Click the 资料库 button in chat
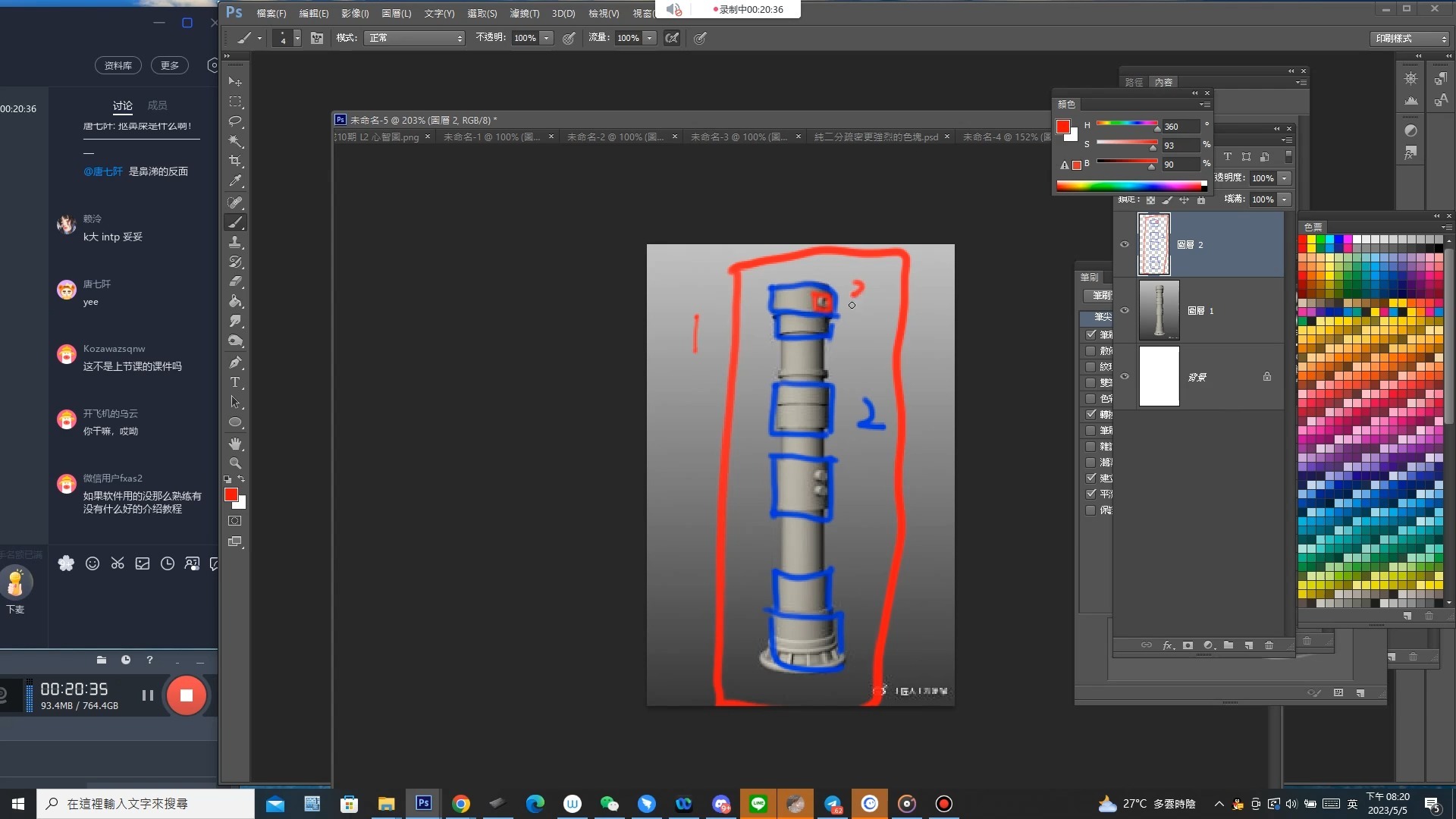Screen dimensions: 1456x819 pos(118,65)
